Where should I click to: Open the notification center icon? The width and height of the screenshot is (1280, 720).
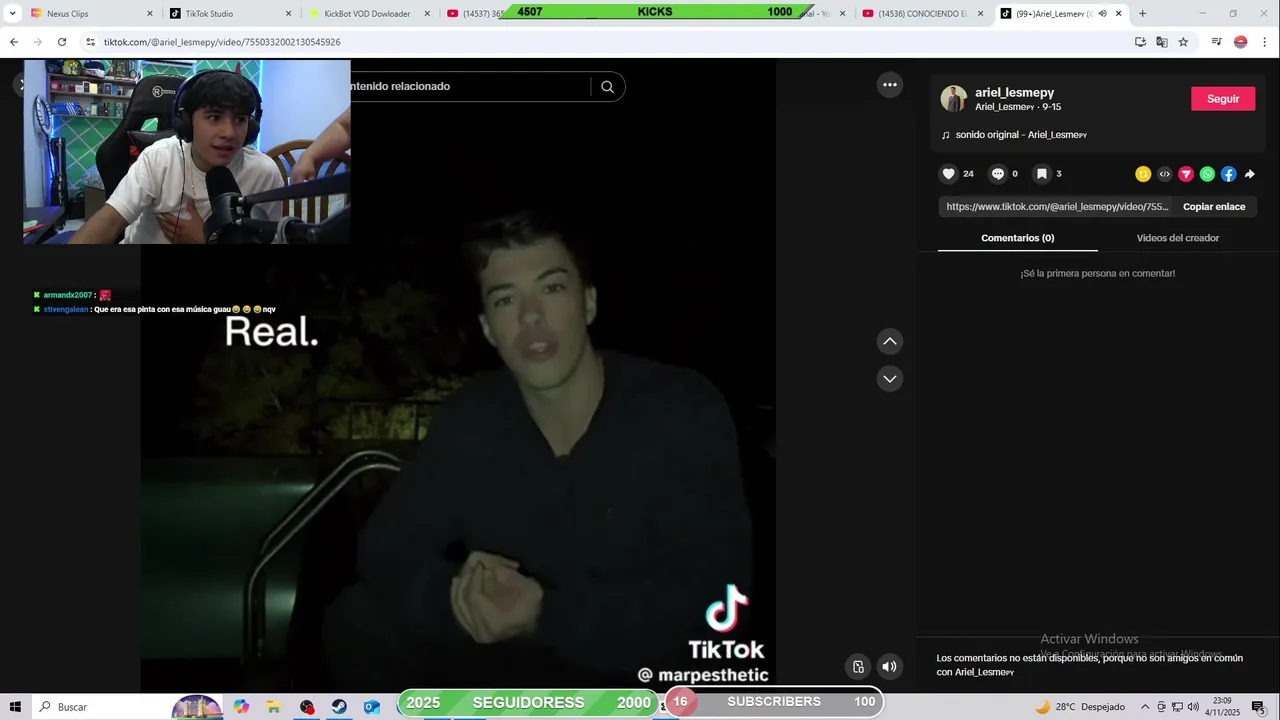coord(1258,707)
